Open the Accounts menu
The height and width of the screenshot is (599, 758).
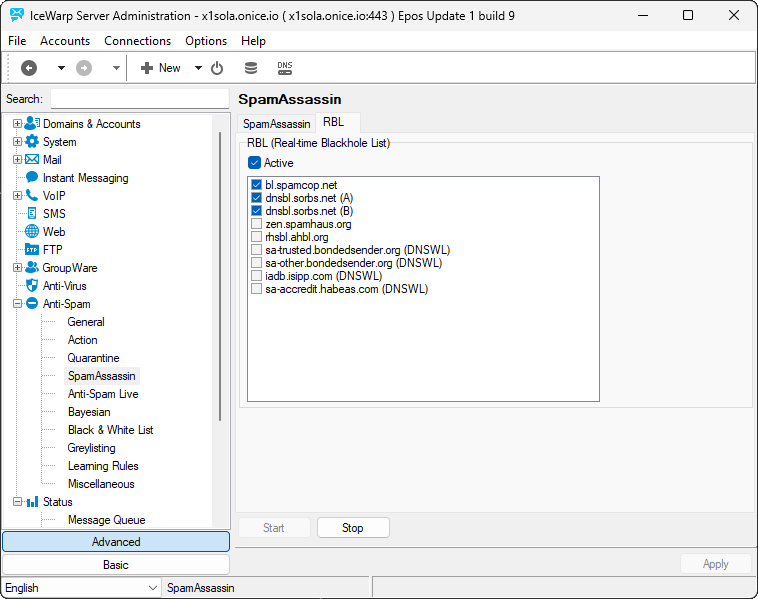[65, 41]
